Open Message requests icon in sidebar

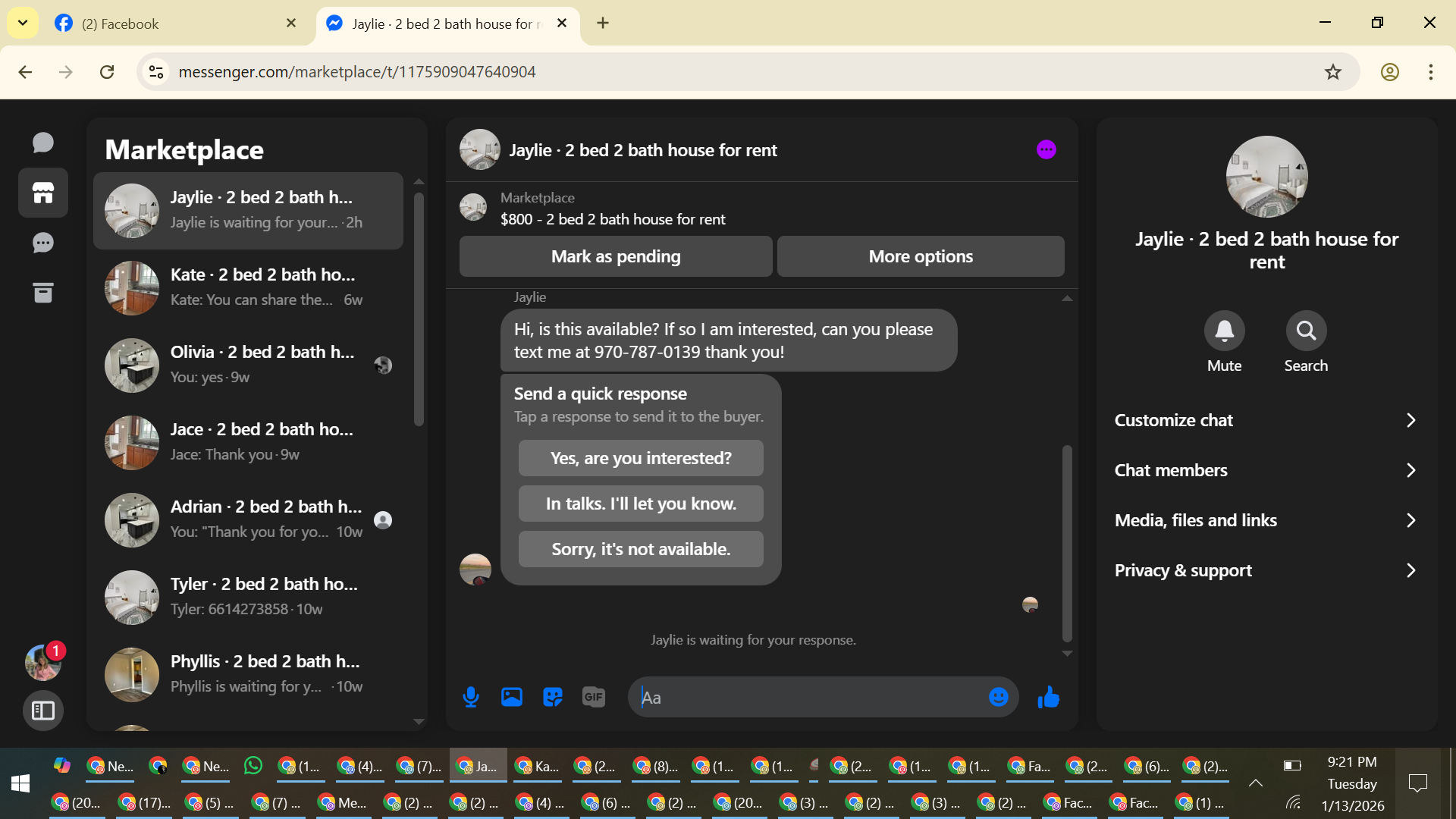[x=43, y=243]
